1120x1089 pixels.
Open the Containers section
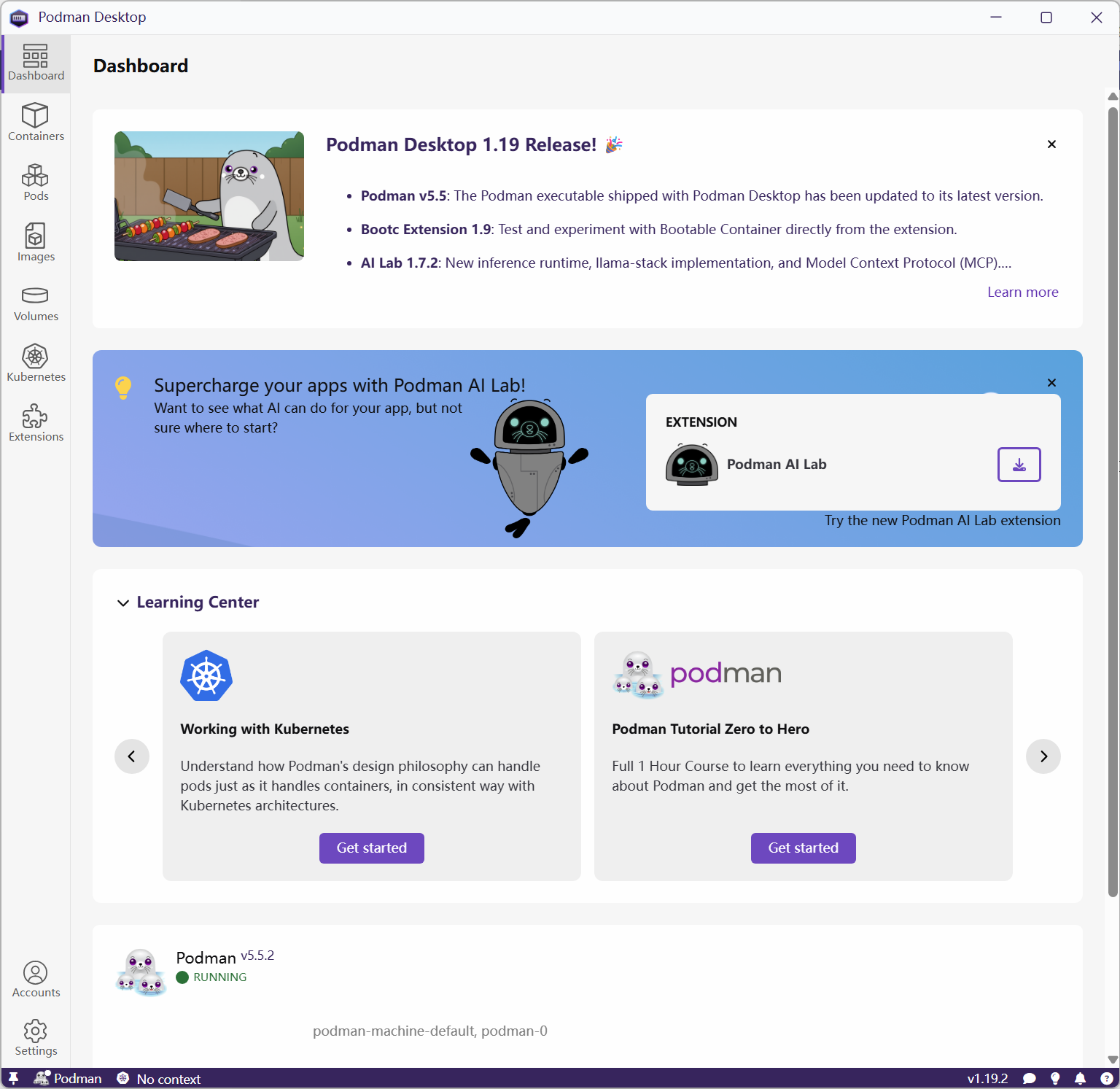pos(36,122)
